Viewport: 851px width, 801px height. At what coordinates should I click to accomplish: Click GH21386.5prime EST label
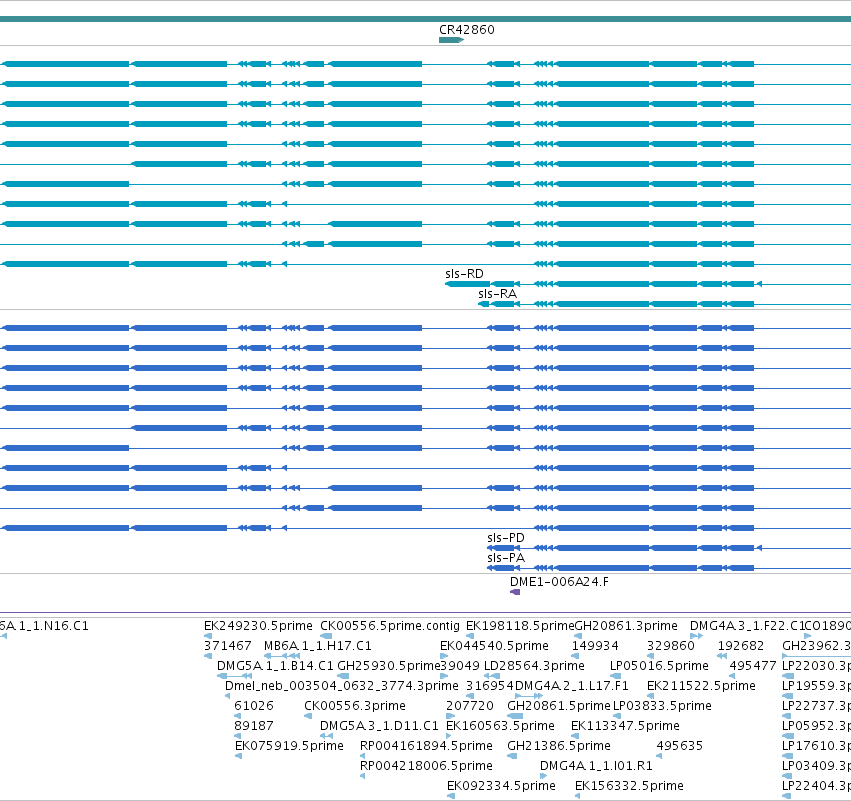click(x=559, y=746)
